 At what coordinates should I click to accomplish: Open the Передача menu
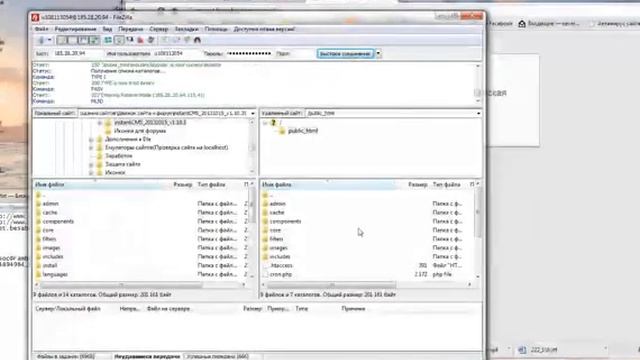click(131, 29)
